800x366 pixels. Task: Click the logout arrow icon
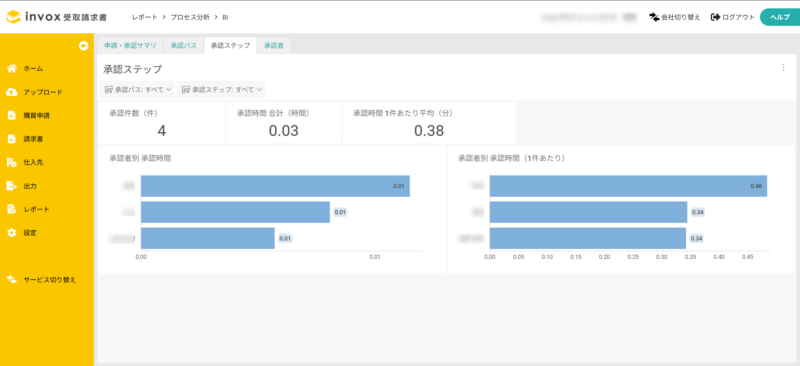pos(715,17)
